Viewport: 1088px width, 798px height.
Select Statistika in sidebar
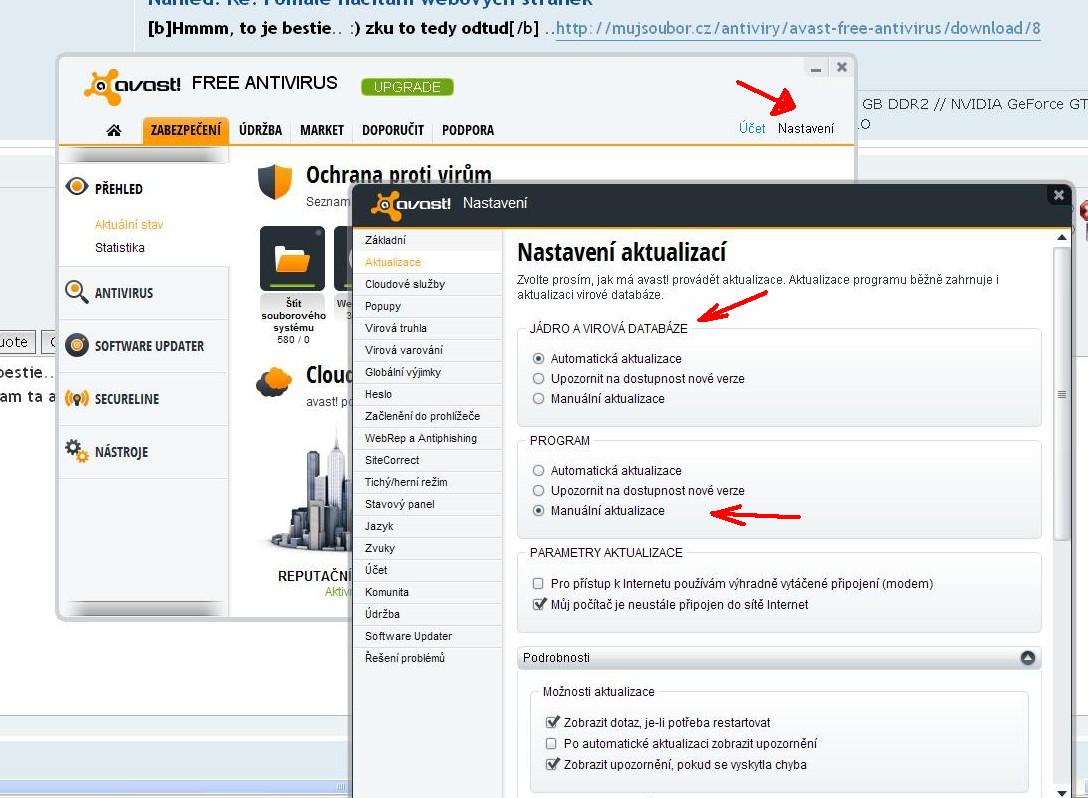pos(120,248)
